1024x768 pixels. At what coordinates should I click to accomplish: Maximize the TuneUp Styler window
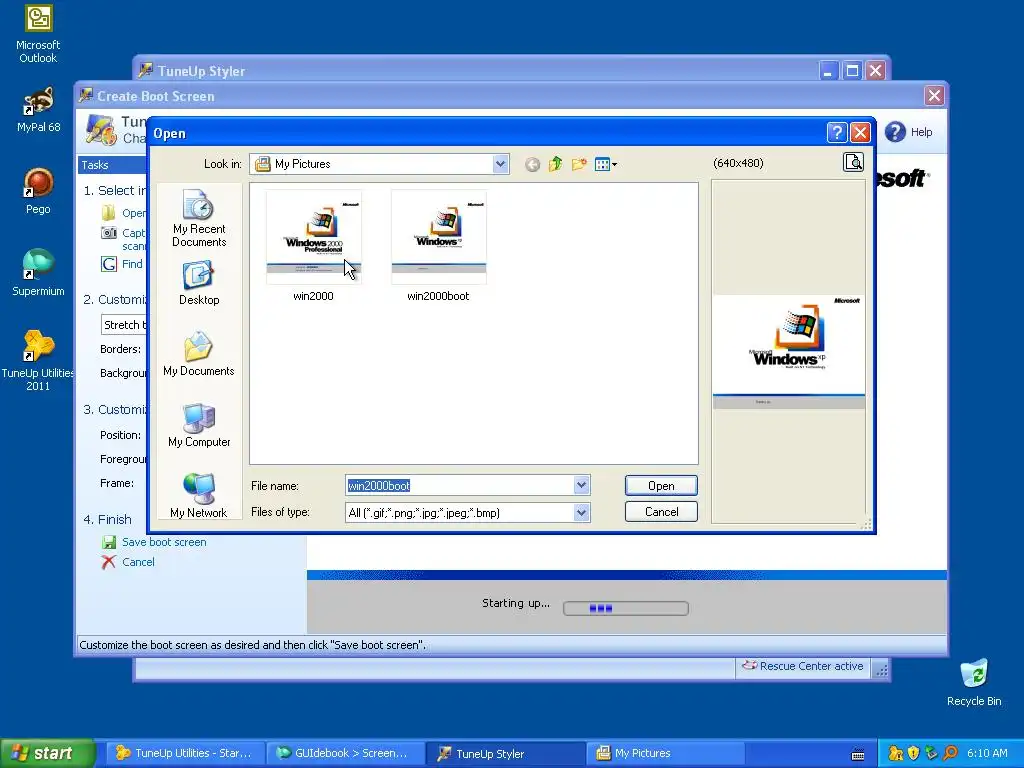[x=852, y=71]
